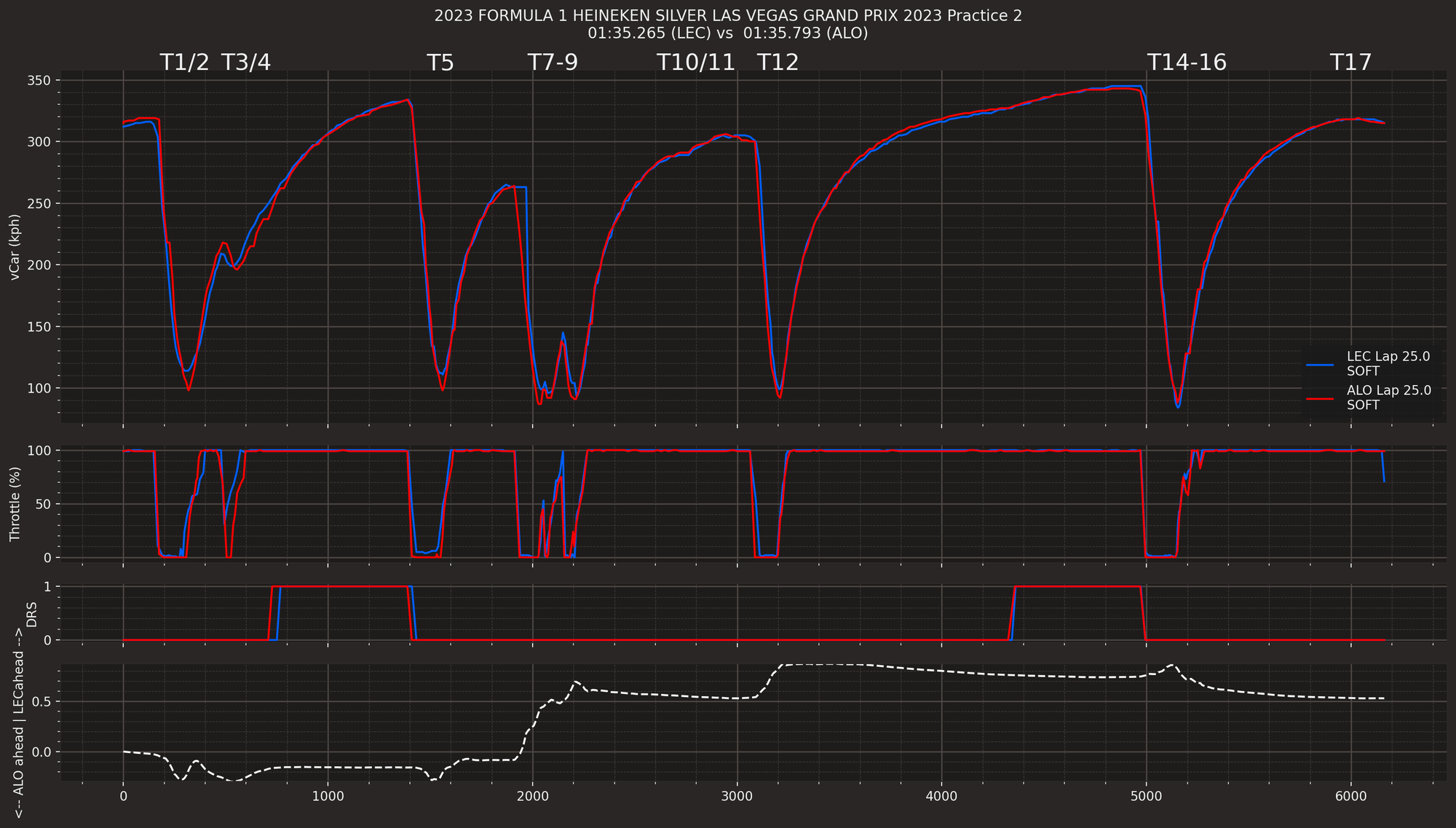Screen dimensions: 1456x828
Task: Click the vCar (kph) axis label
Action: point(15,247)
